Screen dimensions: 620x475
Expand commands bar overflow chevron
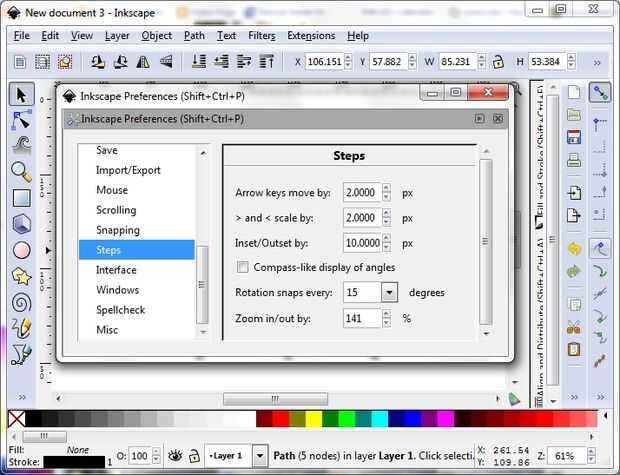click(574, 397)
